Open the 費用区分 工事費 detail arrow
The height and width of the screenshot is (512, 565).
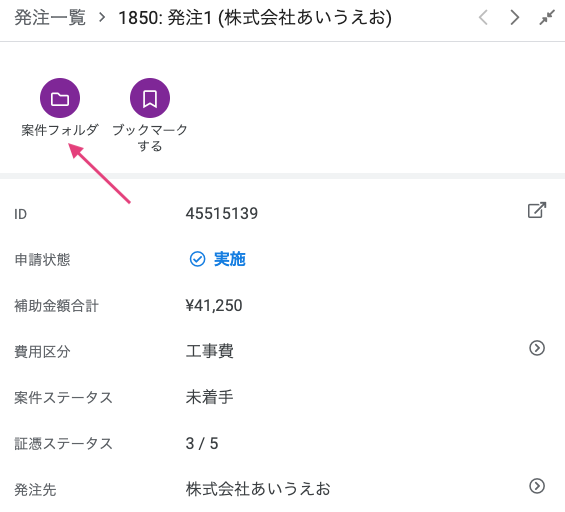tap(537, 348)
